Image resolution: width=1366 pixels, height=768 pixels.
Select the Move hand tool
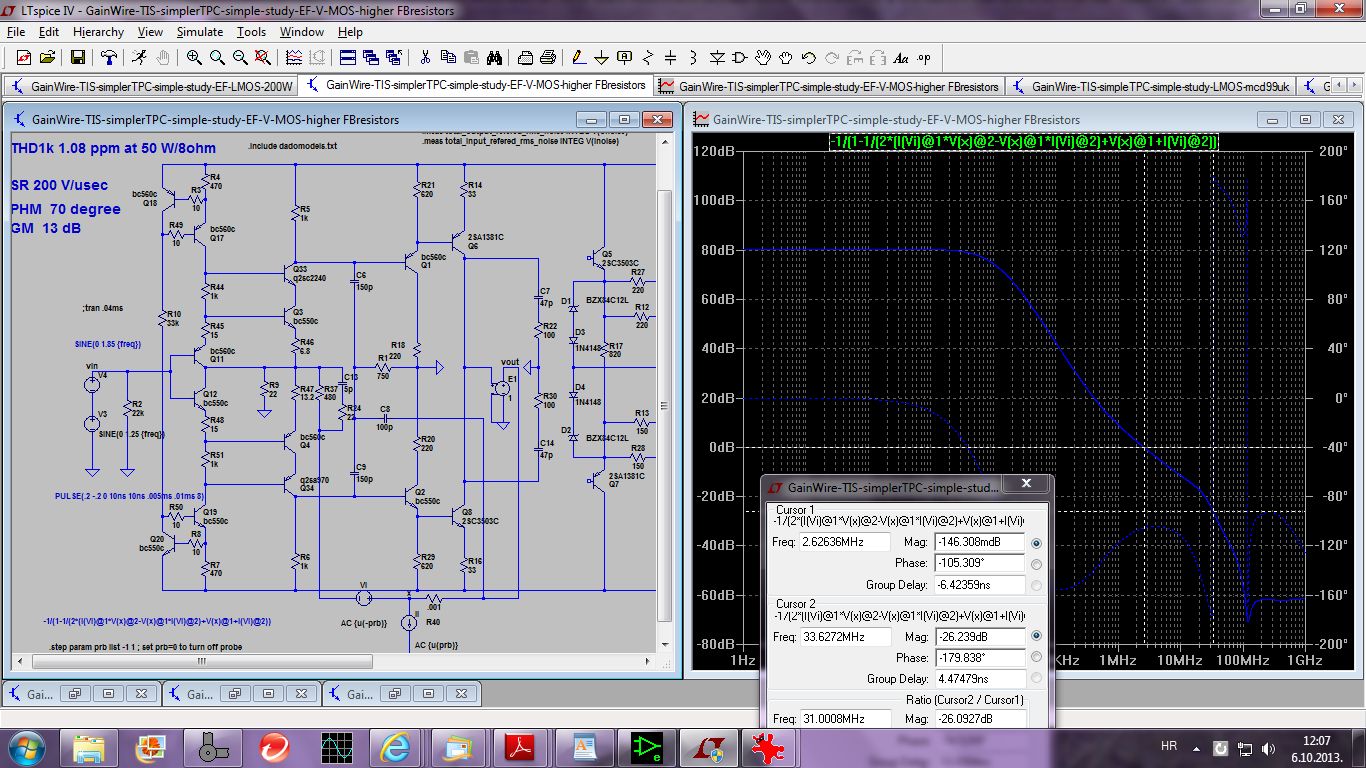click(x=764, y=58)
